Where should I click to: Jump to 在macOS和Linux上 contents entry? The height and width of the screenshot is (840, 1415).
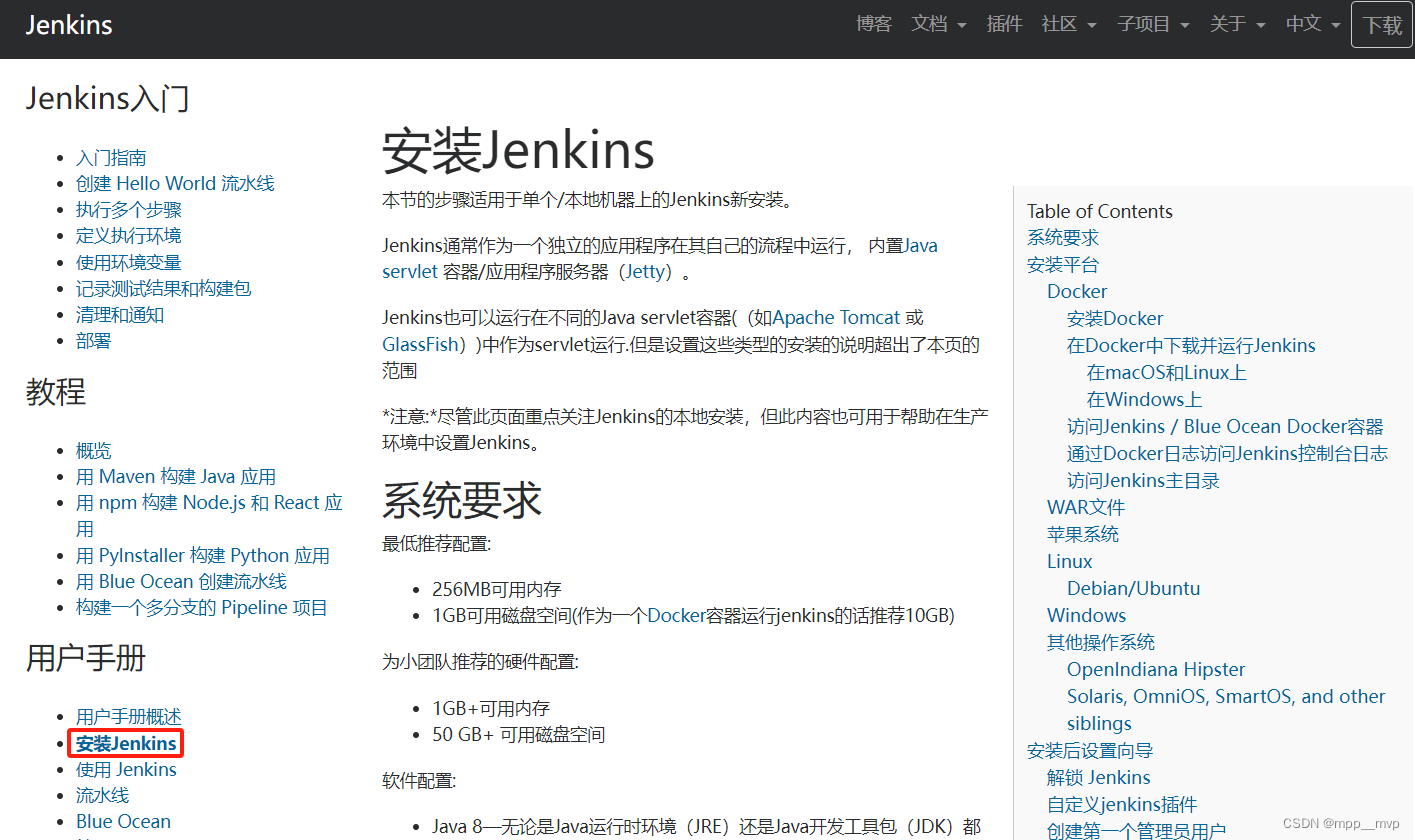pos(1167,372)
